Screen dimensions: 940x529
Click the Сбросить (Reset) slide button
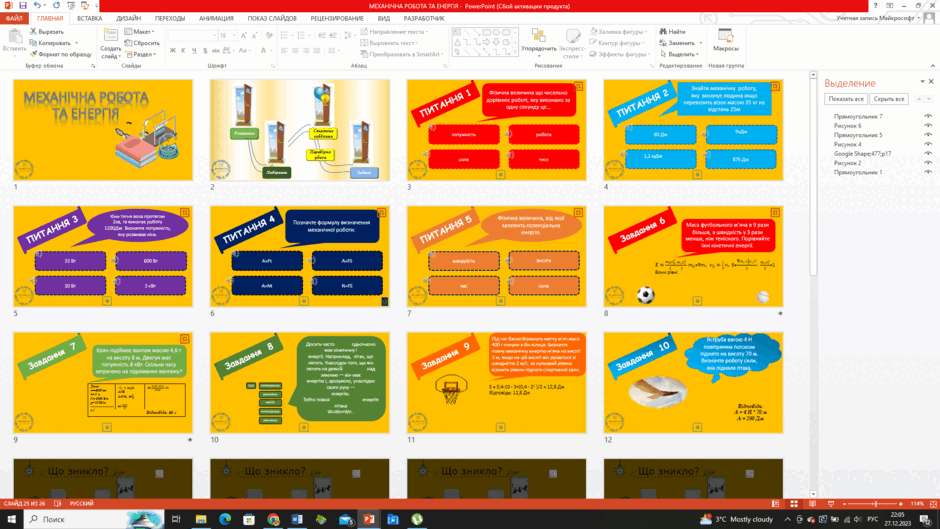142,43
